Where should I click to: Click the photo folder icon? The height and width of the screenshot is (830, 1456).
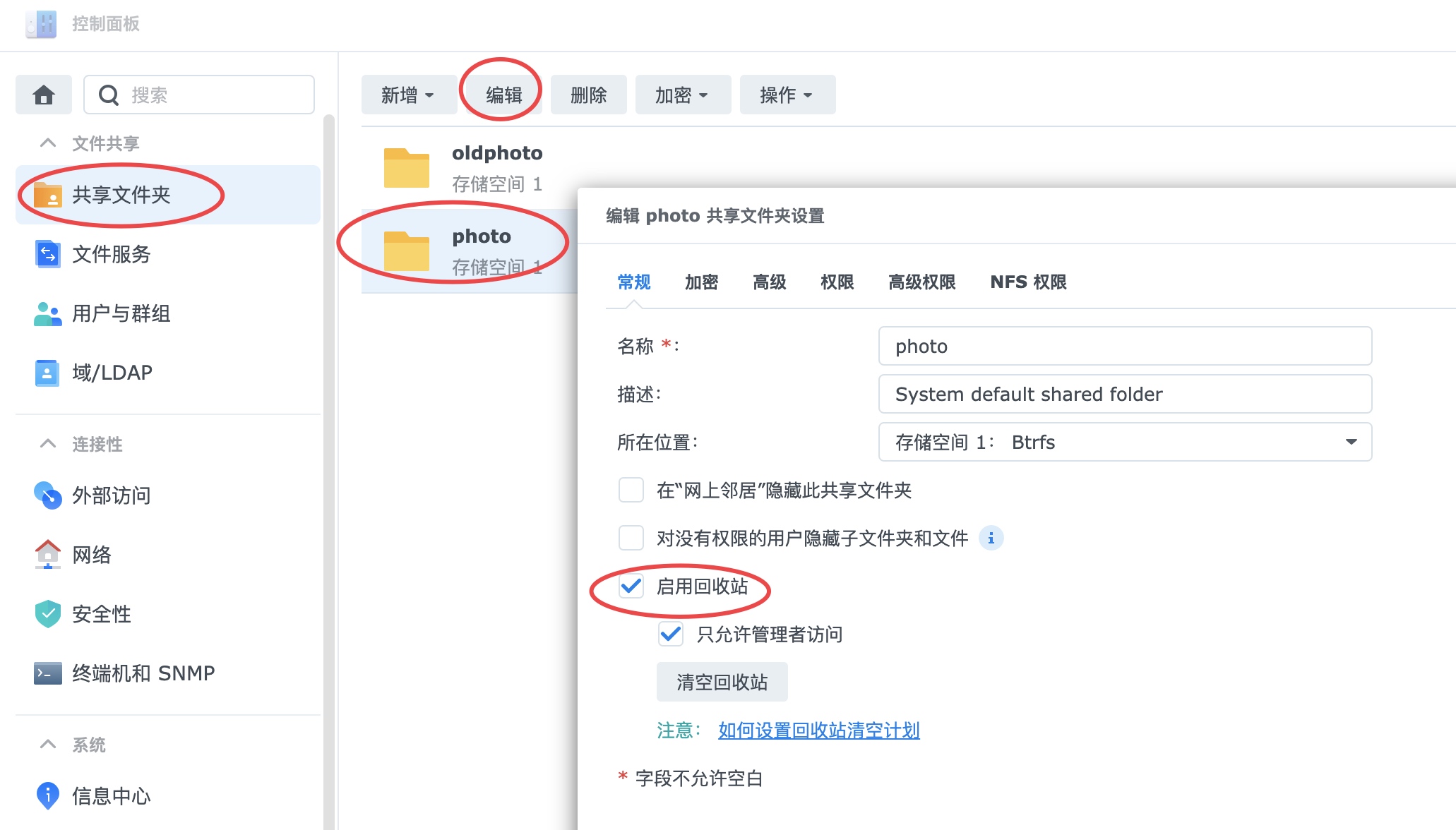(407, 251)
